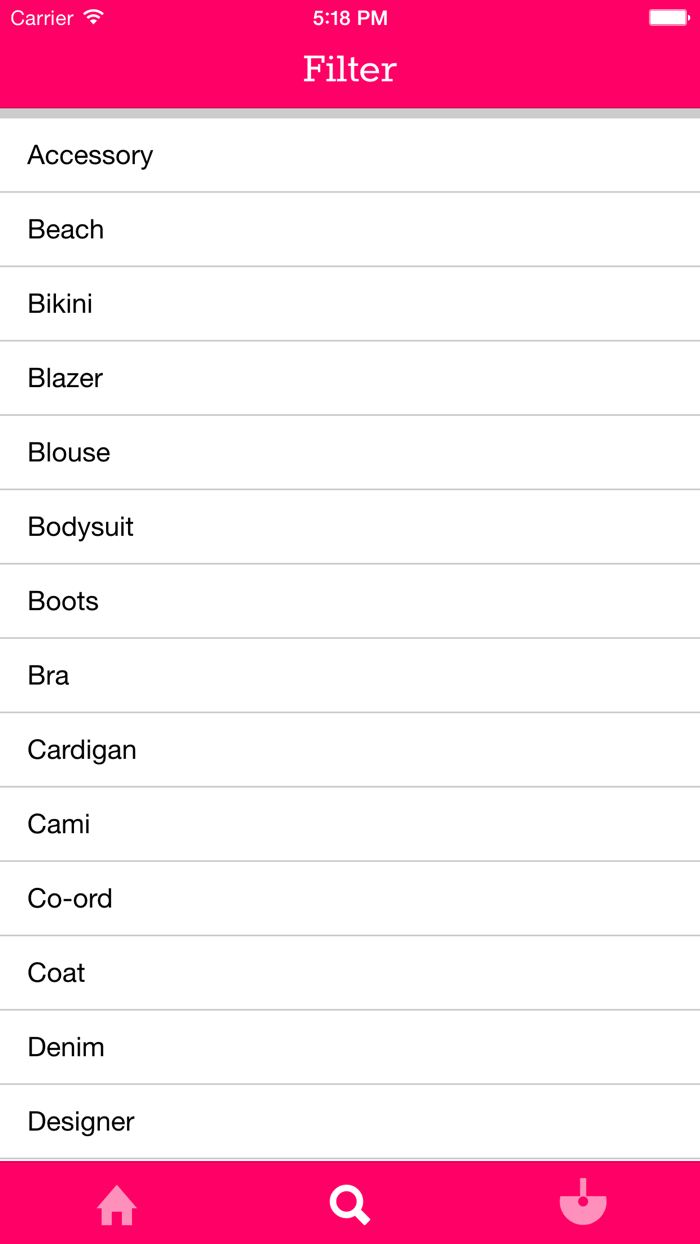The image size is (700, 1244).
Task: Open the pink semicircle tab icon
Action: tap(583, 1201)
